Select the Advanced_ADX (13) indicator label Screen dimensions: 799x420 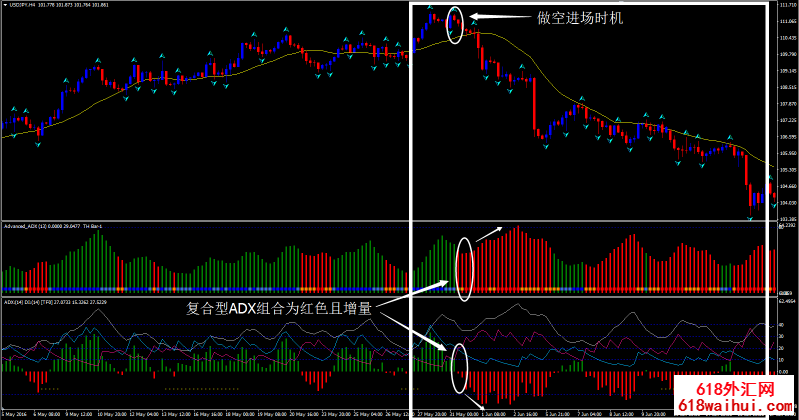22,226
